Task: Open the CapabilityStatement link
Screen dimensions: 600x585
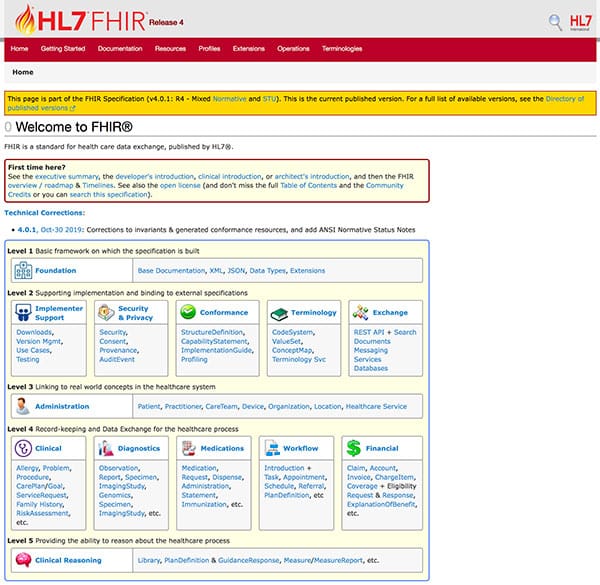Action: pos(214,341)
